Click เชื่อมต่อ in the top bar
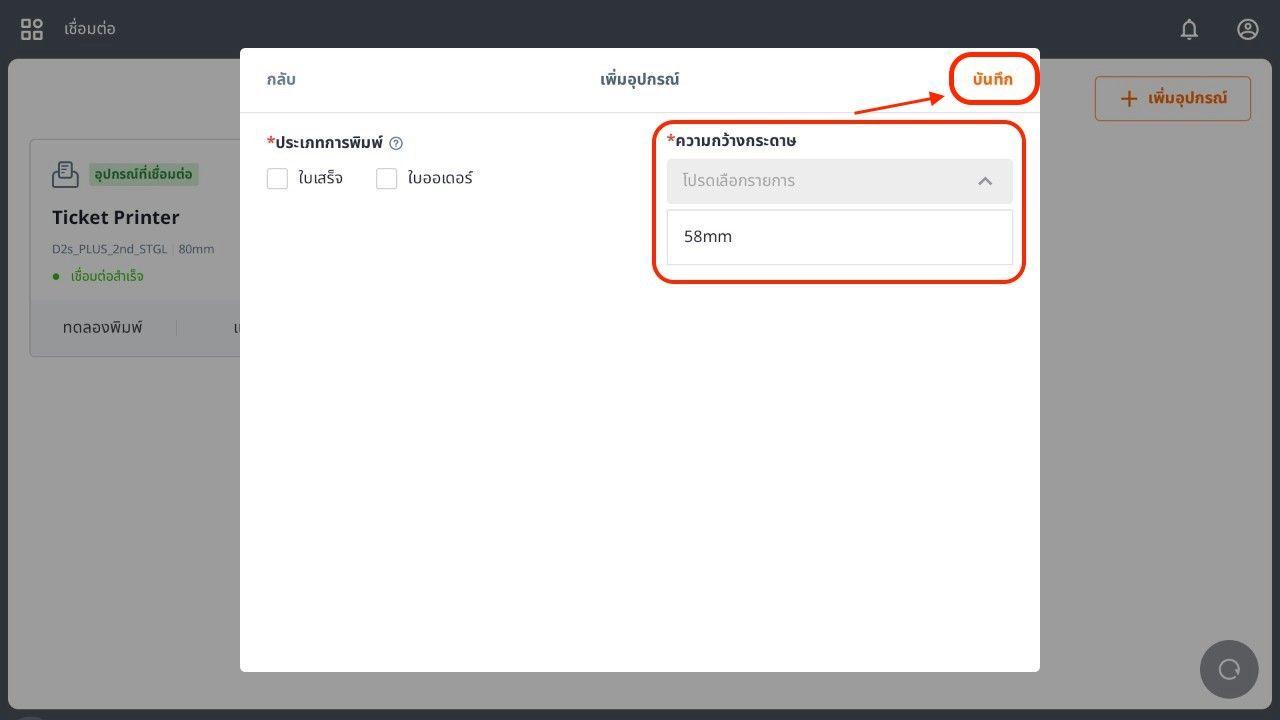This screenshot has height=720, width=1280. click(x=90, y=29)
